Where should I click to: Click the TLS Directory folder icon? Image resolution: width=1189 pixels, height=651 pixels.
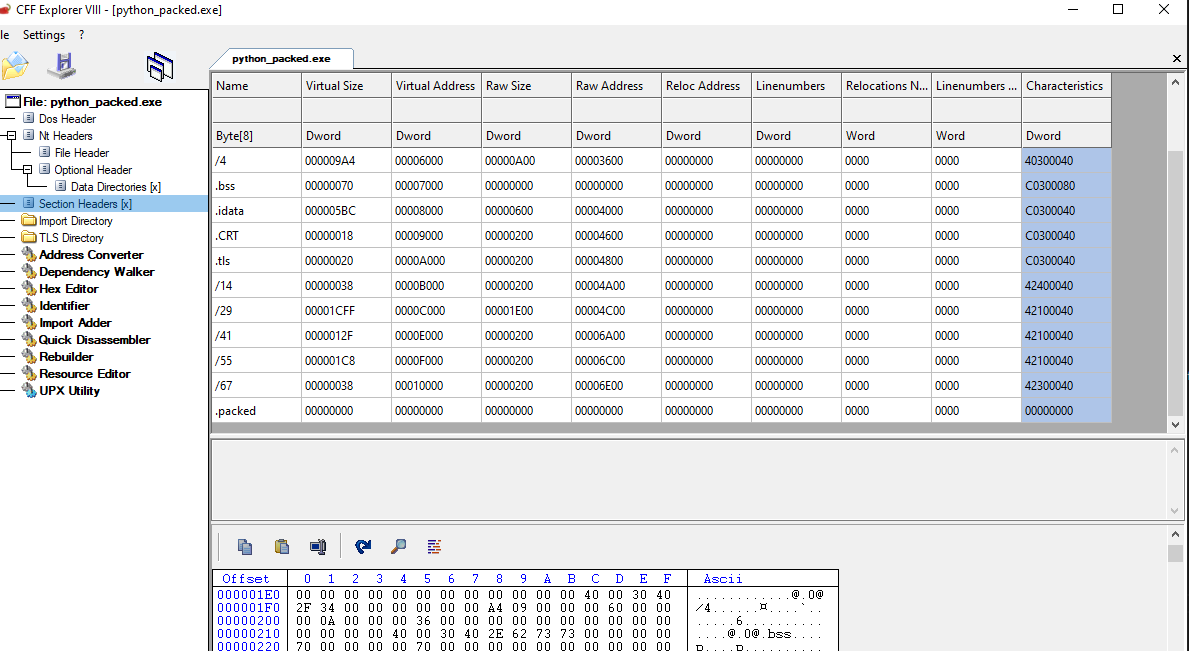point(29,237)
